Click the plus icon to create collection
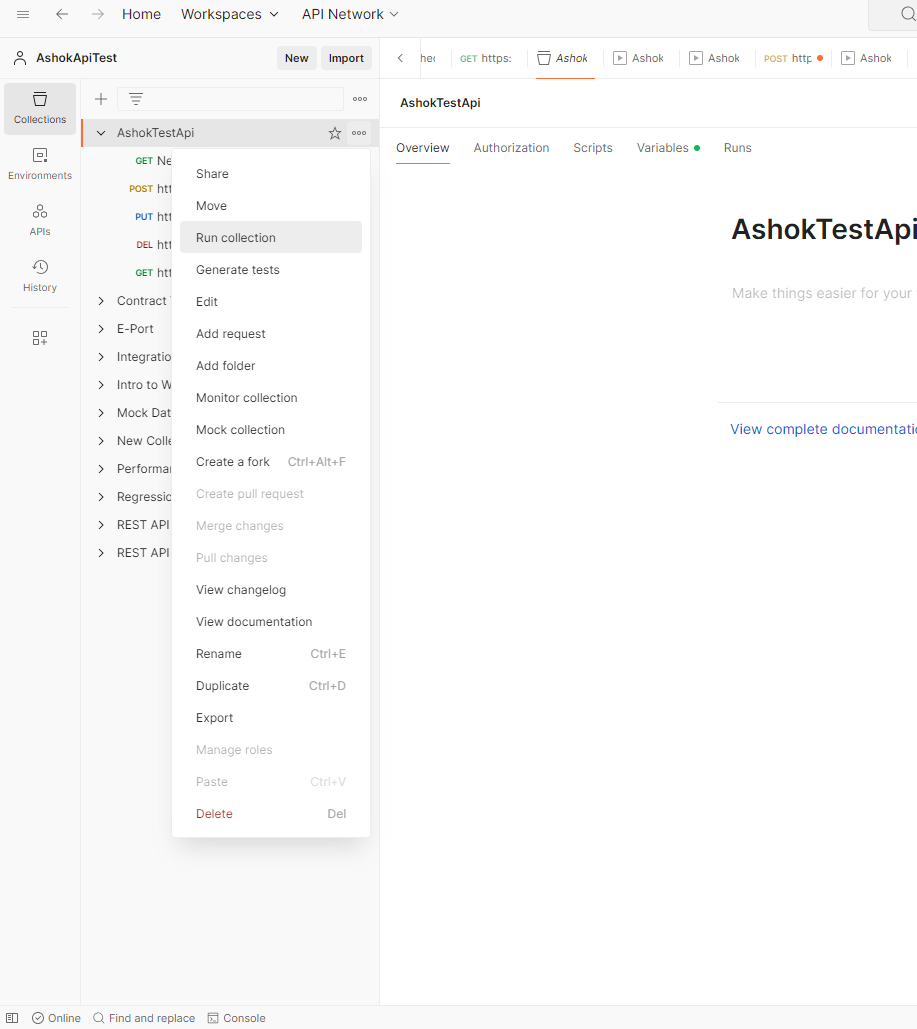 click(x=101, y=99)
